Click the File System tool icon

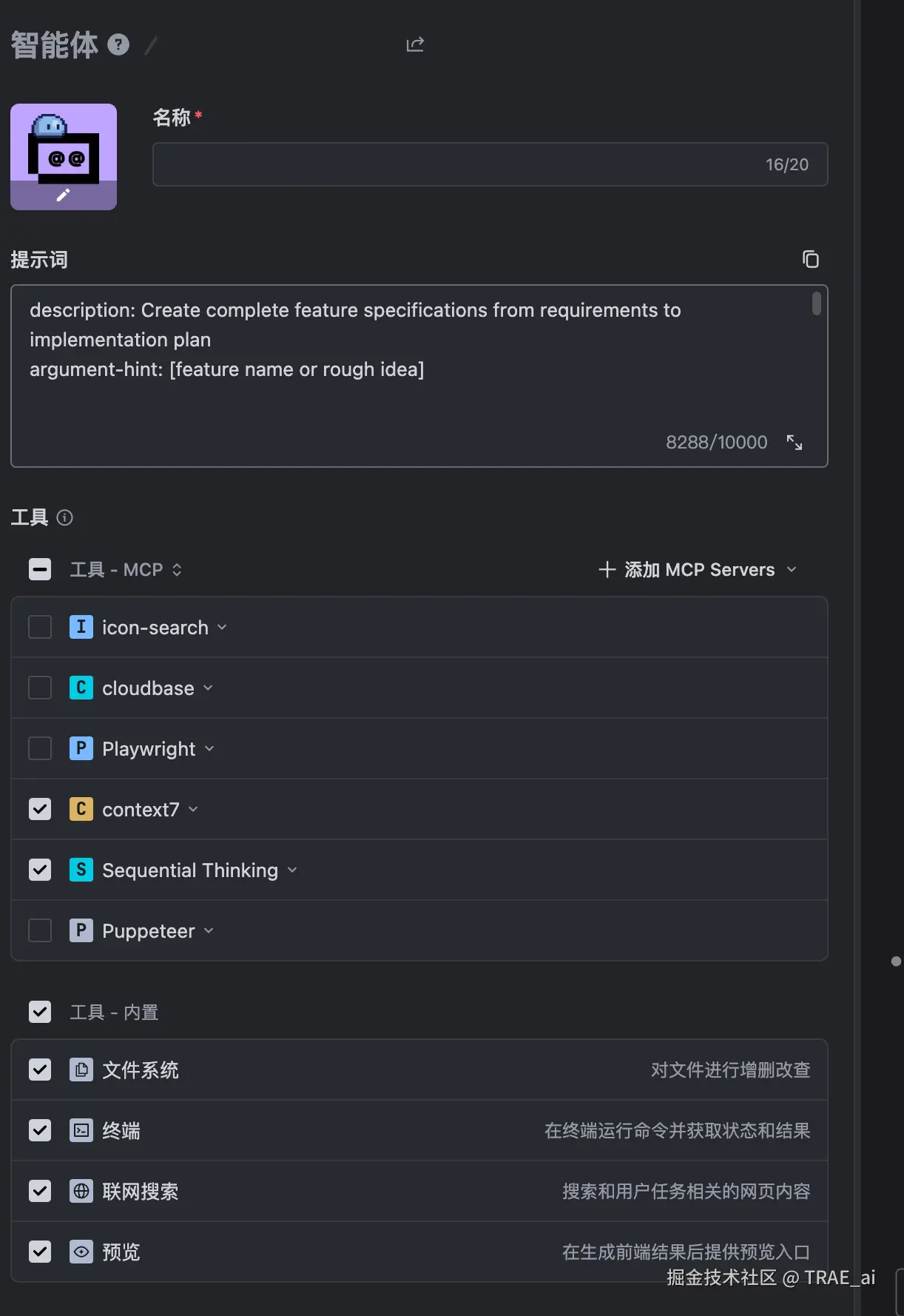[81, 1070]
